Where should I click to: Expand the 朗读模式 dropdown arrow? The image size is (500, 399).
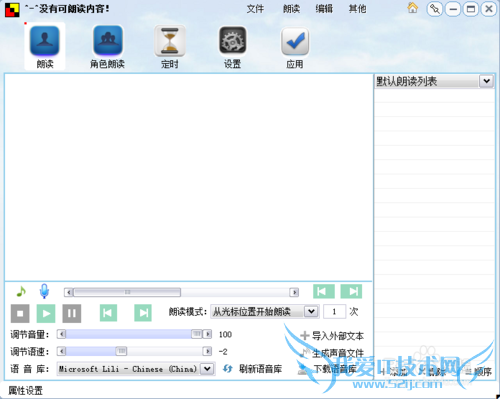coord(311,312)
